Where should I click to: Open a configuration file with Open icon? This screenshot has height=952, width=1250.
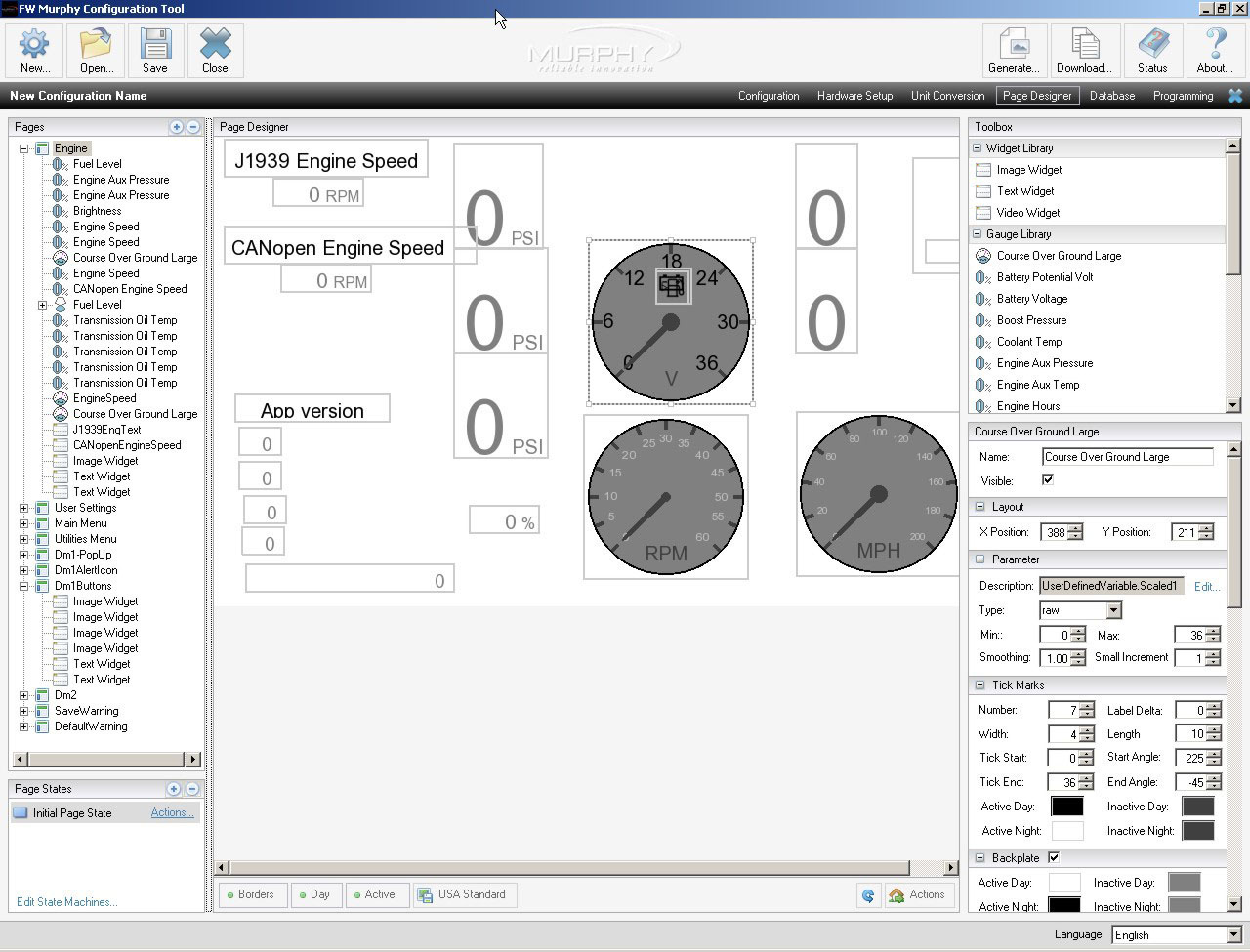pyautogui.click(x=96, y=44)
